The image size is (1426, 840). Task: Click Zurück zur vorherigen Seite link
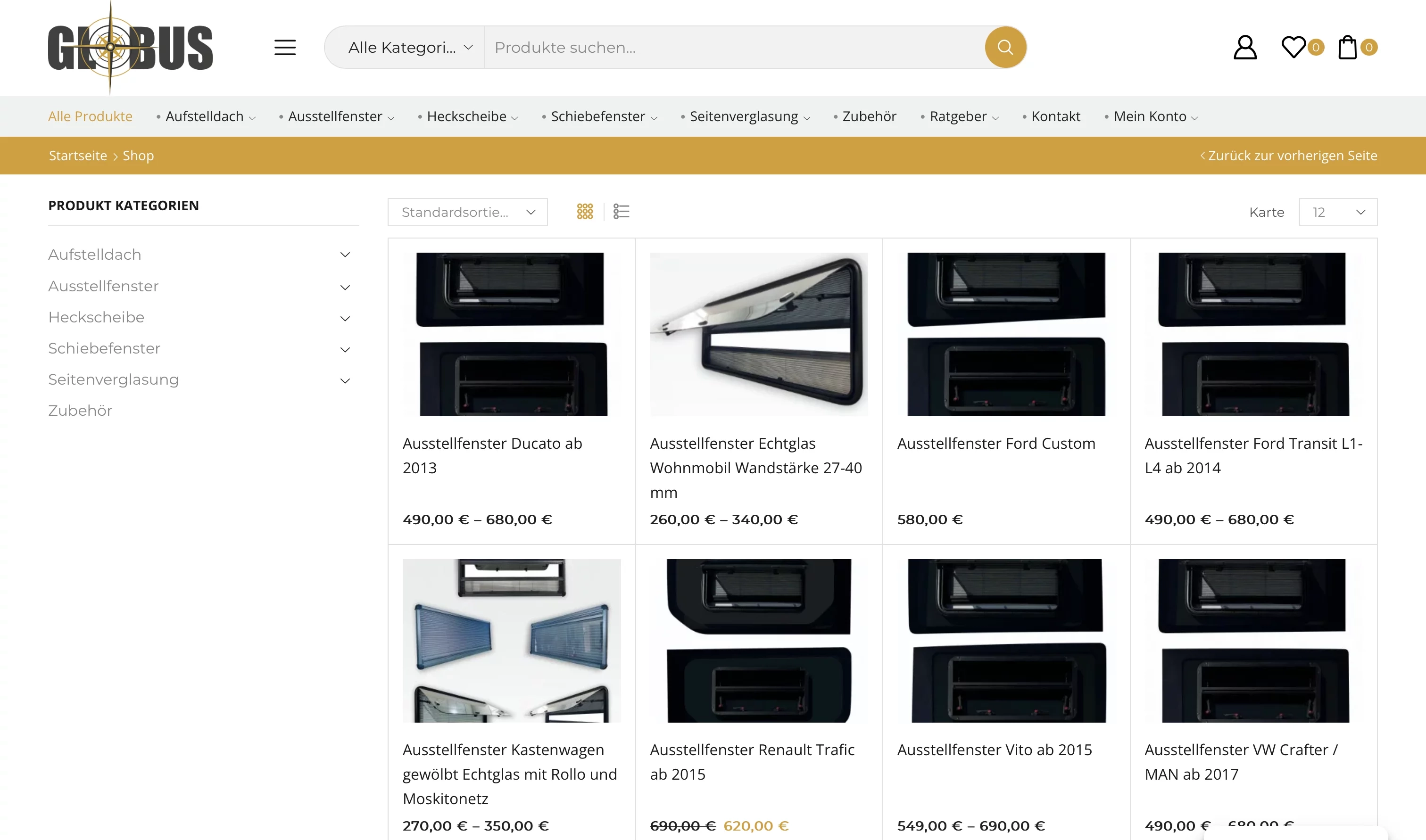click(x=1289, y=156)
